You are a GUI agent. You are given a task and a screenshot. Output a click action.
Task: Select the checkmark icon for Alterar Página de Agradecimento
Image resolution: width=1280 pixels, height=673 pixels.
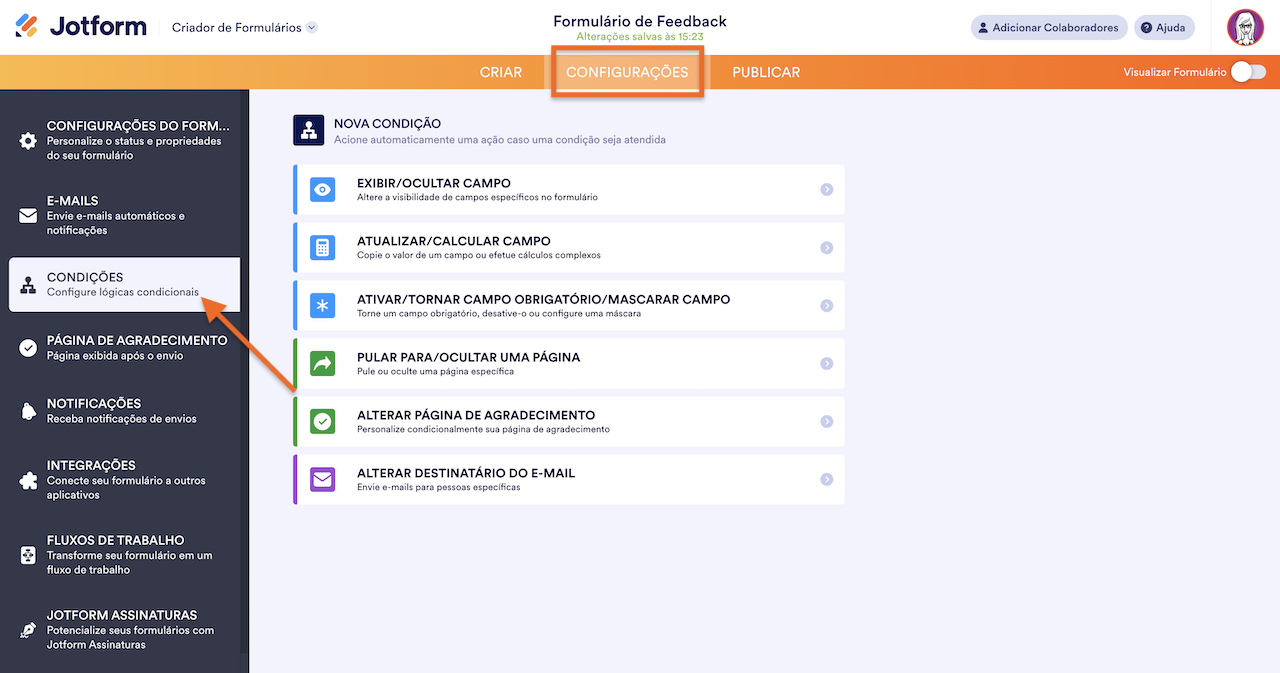pos(322,420)
